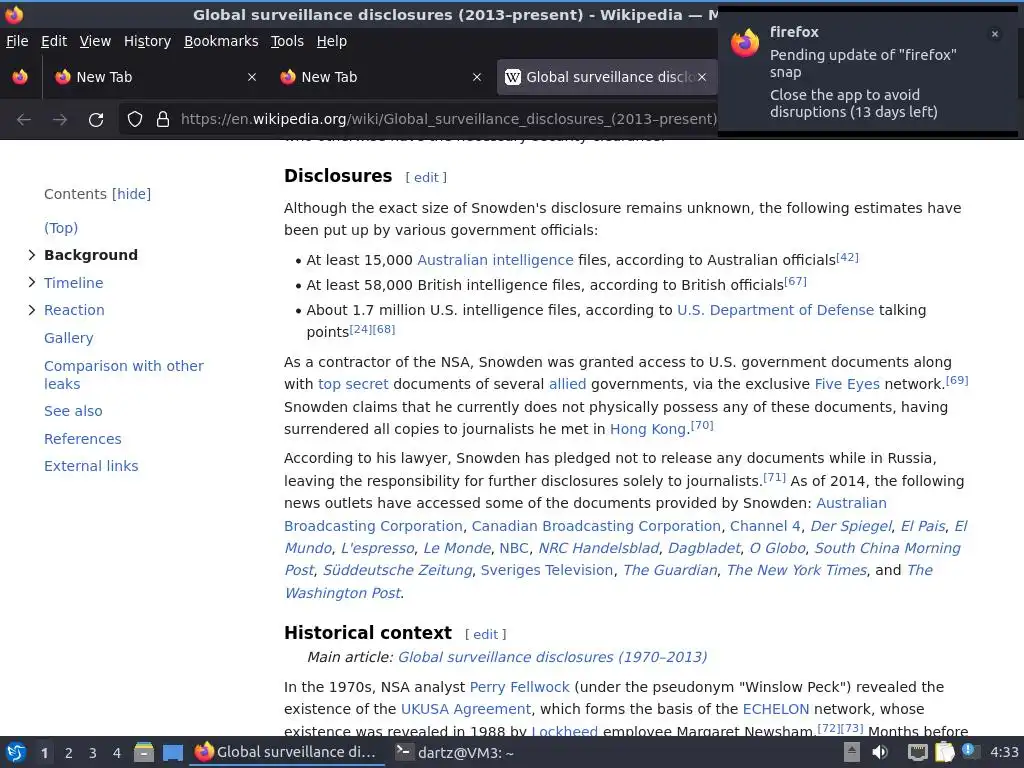Screen dimensions: 1024x768
Task: Reload the current Wikipedia page
Action: point(96,120)
